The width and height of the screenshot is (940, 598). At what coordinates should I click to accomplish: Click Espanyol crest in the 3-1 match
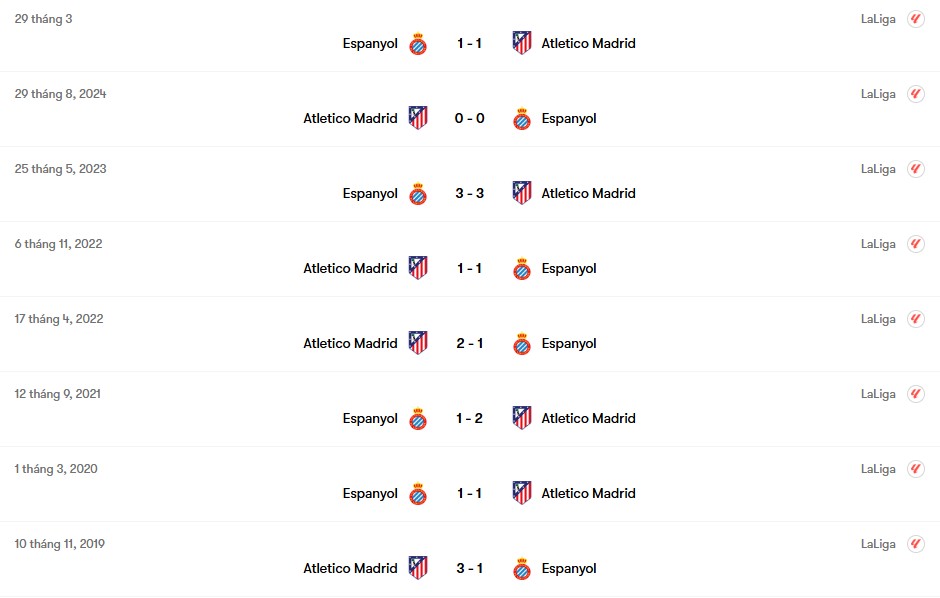[x=522, y=569]
